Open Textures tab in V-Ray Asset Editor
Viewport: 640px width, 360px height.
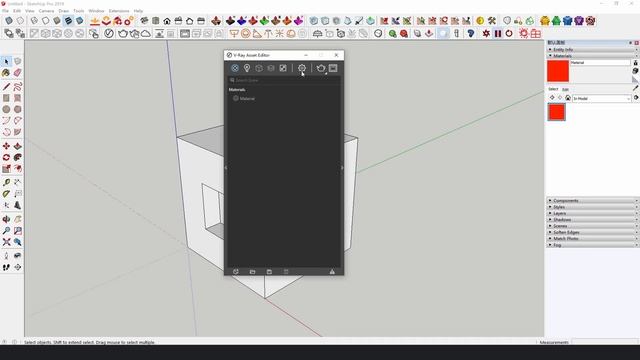[283, 68]
